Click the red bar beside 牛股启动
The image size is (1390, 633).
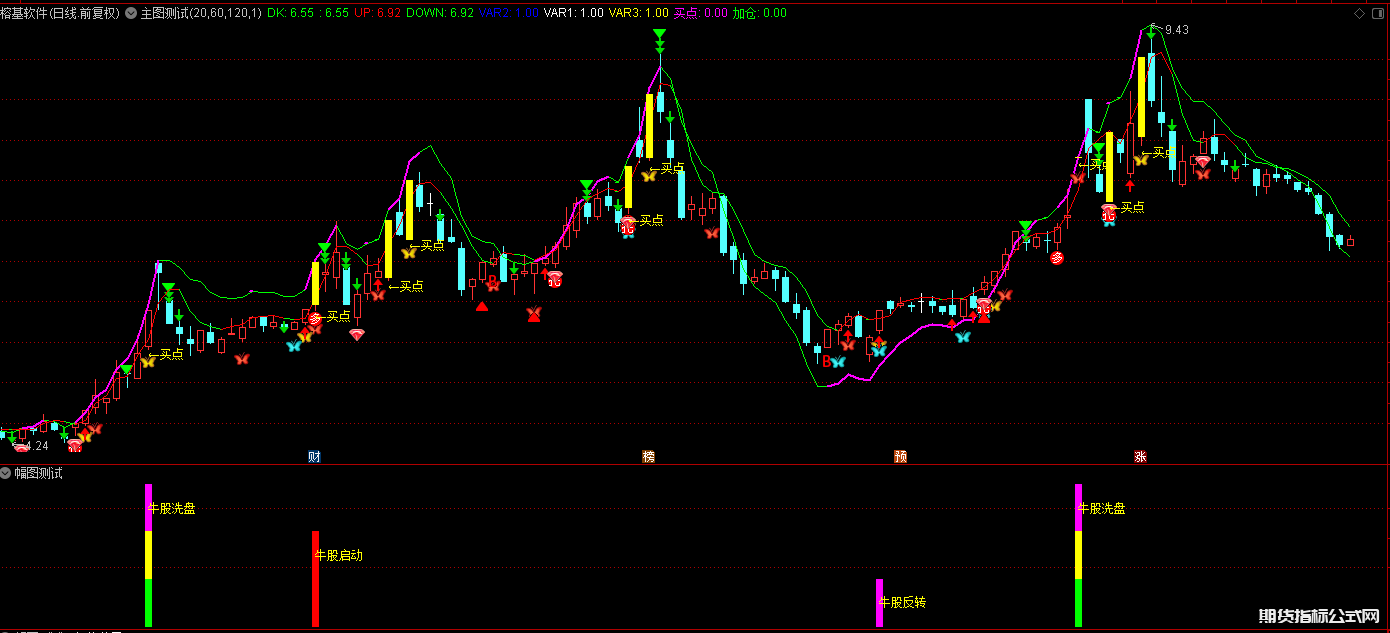tap(315, 579)
